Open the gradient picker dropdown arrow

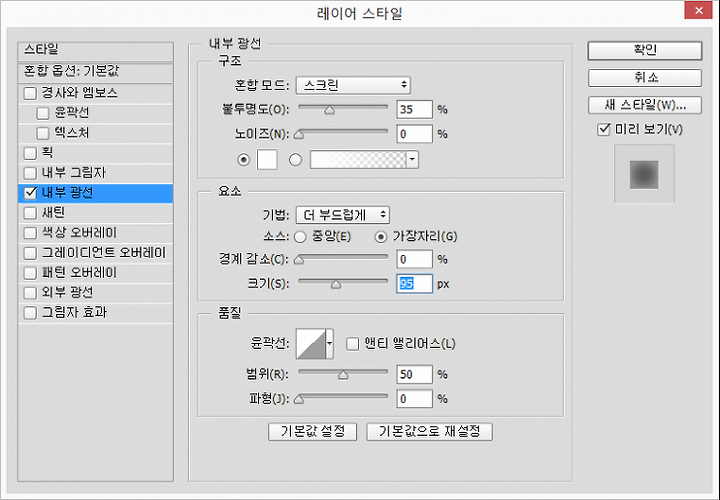click(412, 160)
